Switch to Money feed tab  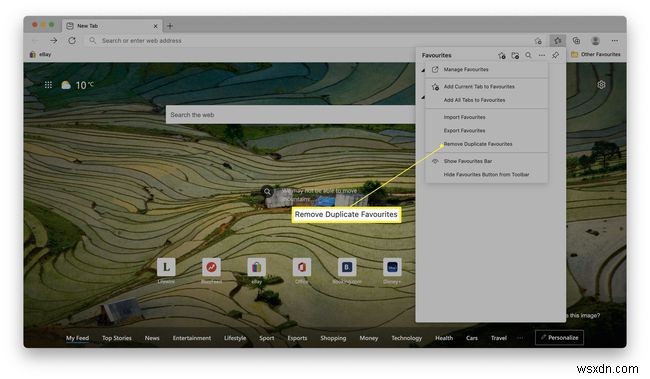click(369, 338)
